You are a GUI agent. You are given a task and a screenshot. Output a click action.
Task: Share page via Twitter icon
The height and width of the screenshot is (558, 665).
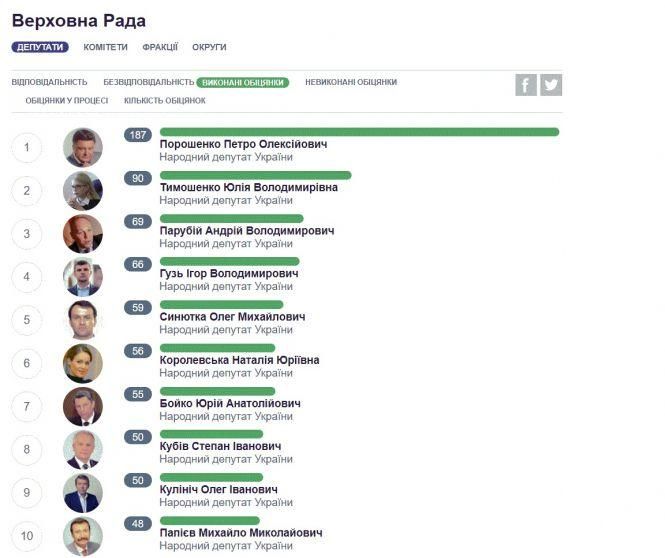pyautogui.click(x=551, y=85)
